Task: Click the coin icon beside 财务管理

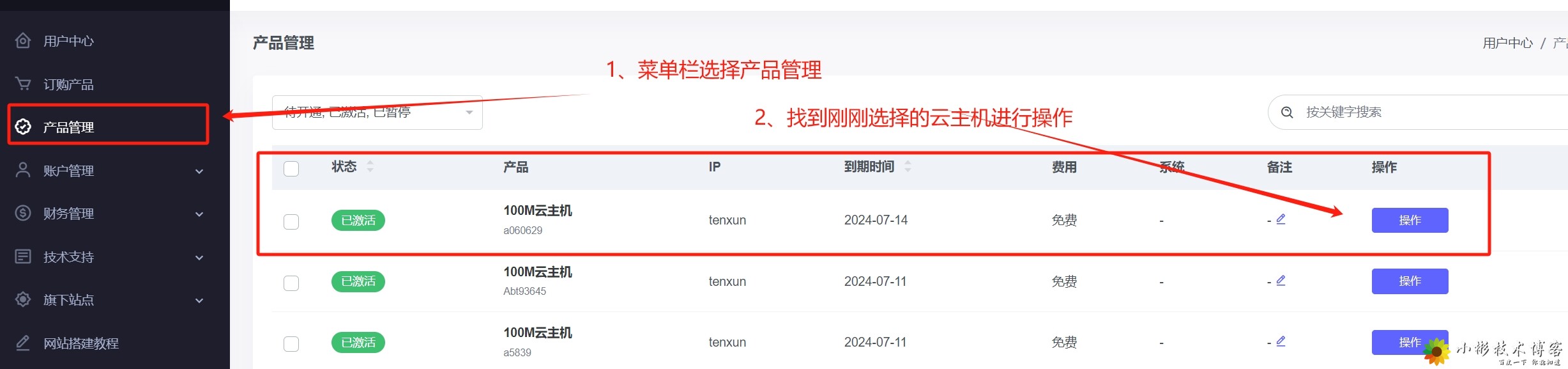Action: [x=23, y=213]
